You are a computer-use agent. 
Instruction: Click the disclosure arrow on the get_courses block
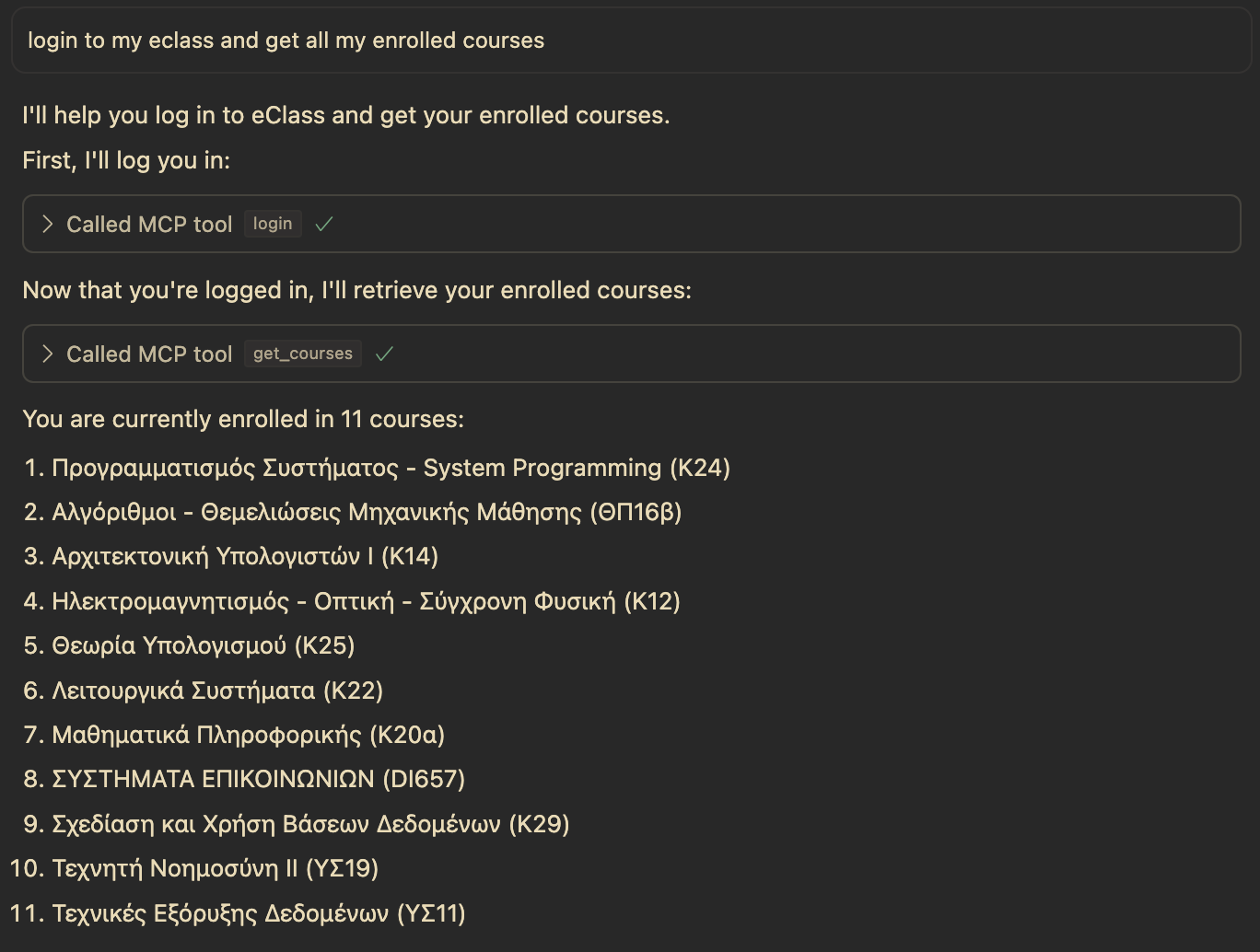47,354
